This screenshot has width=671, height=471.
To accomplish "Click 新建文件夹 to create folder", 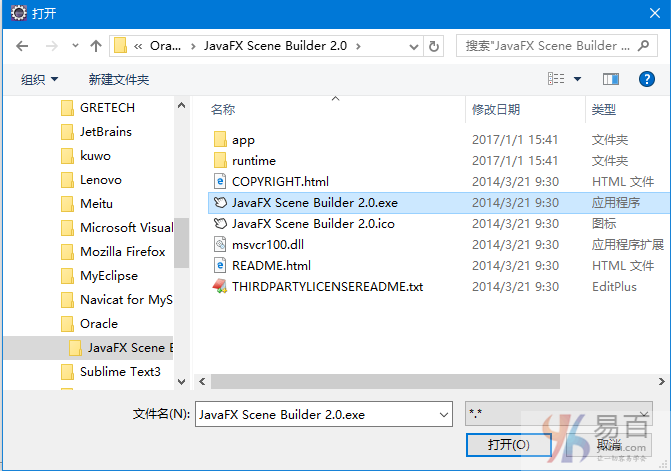I will pyautogui.click(x=119, y=80).
